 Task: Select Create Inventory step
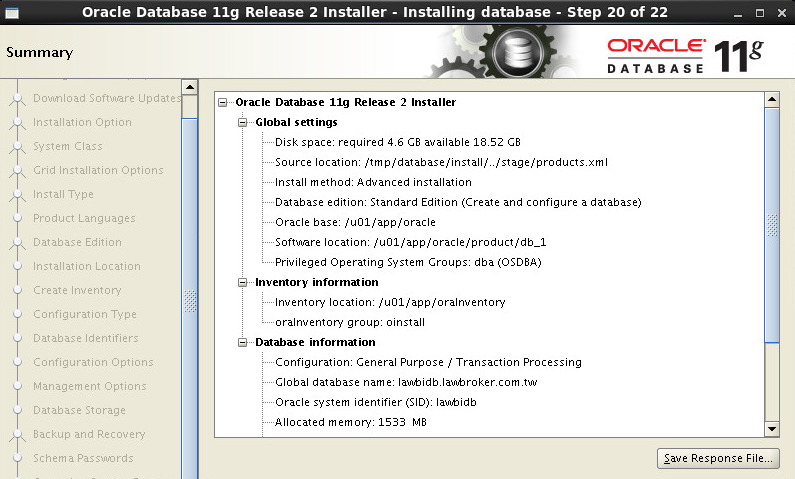[77, 290]
